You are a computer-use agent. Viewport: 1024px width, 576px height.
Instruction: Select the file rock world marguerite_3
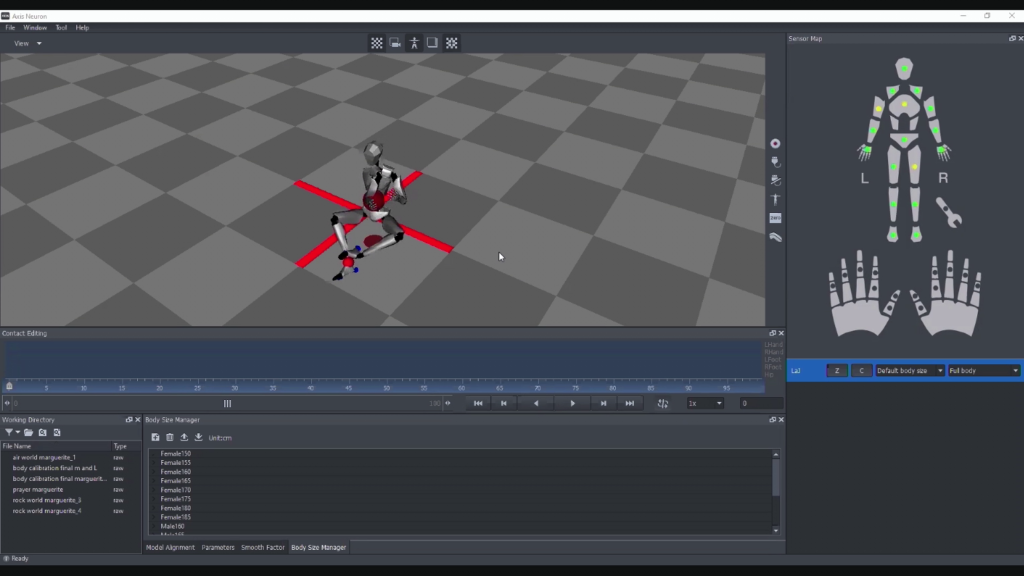click(47, 500)
